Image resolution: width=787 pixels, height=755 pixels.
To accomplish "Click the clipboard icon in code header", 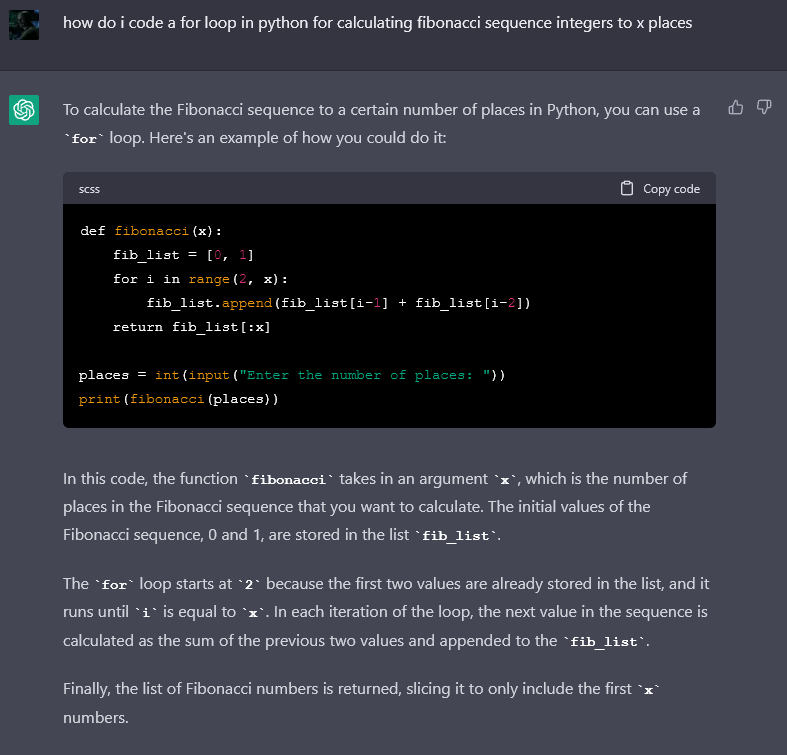I will click(x=627, y=188).
